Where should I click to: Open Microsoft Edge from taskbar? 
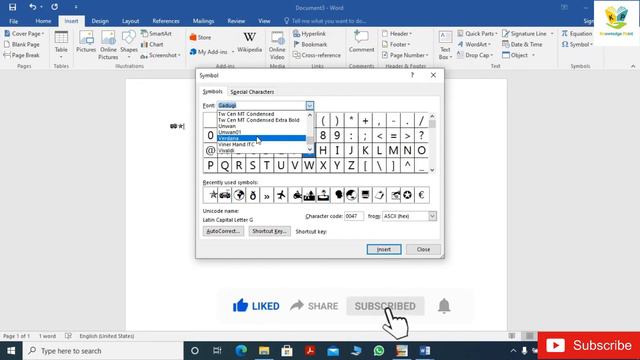point(241,351)
